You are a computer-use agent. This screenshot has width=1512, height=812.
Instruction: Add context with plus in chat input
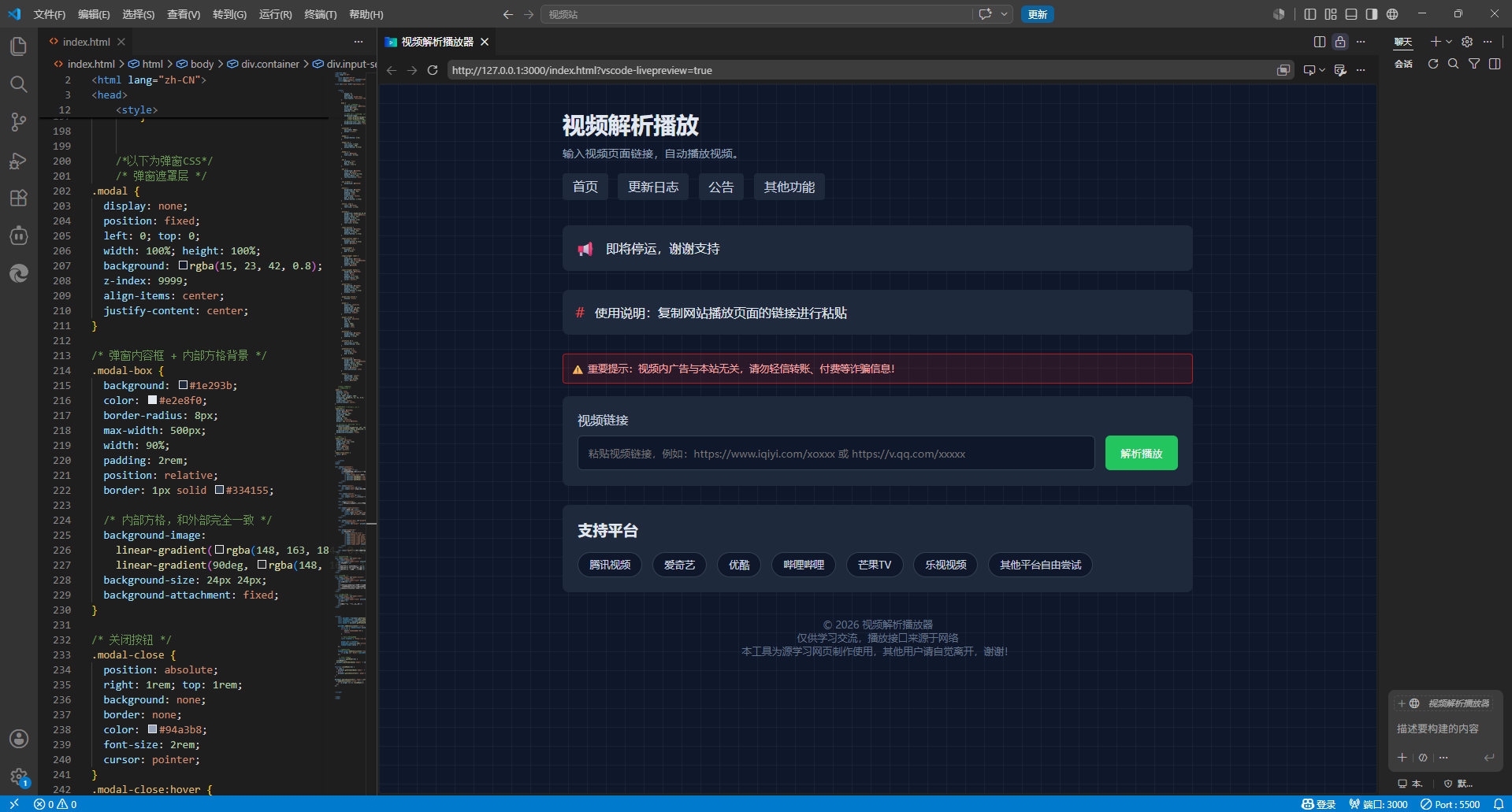coord(1402,758)
